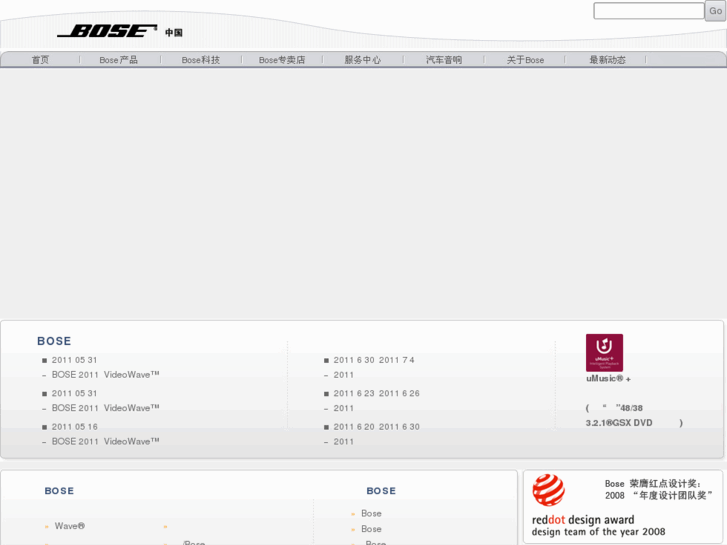Click the 中国 label beside the logo

click(x=174, y=32)
